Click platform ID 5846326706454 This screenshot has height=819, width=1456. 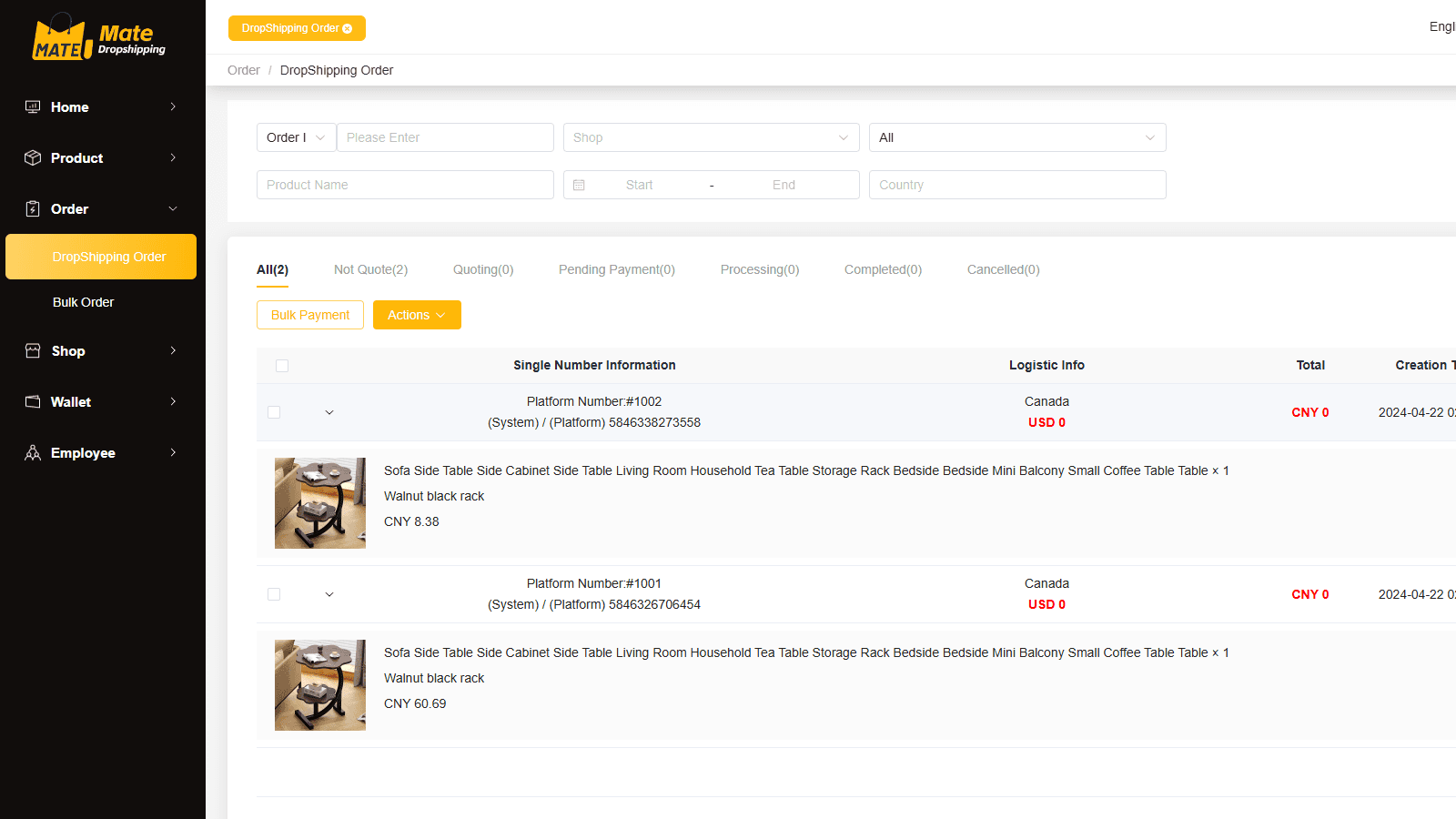pos(654,604)
